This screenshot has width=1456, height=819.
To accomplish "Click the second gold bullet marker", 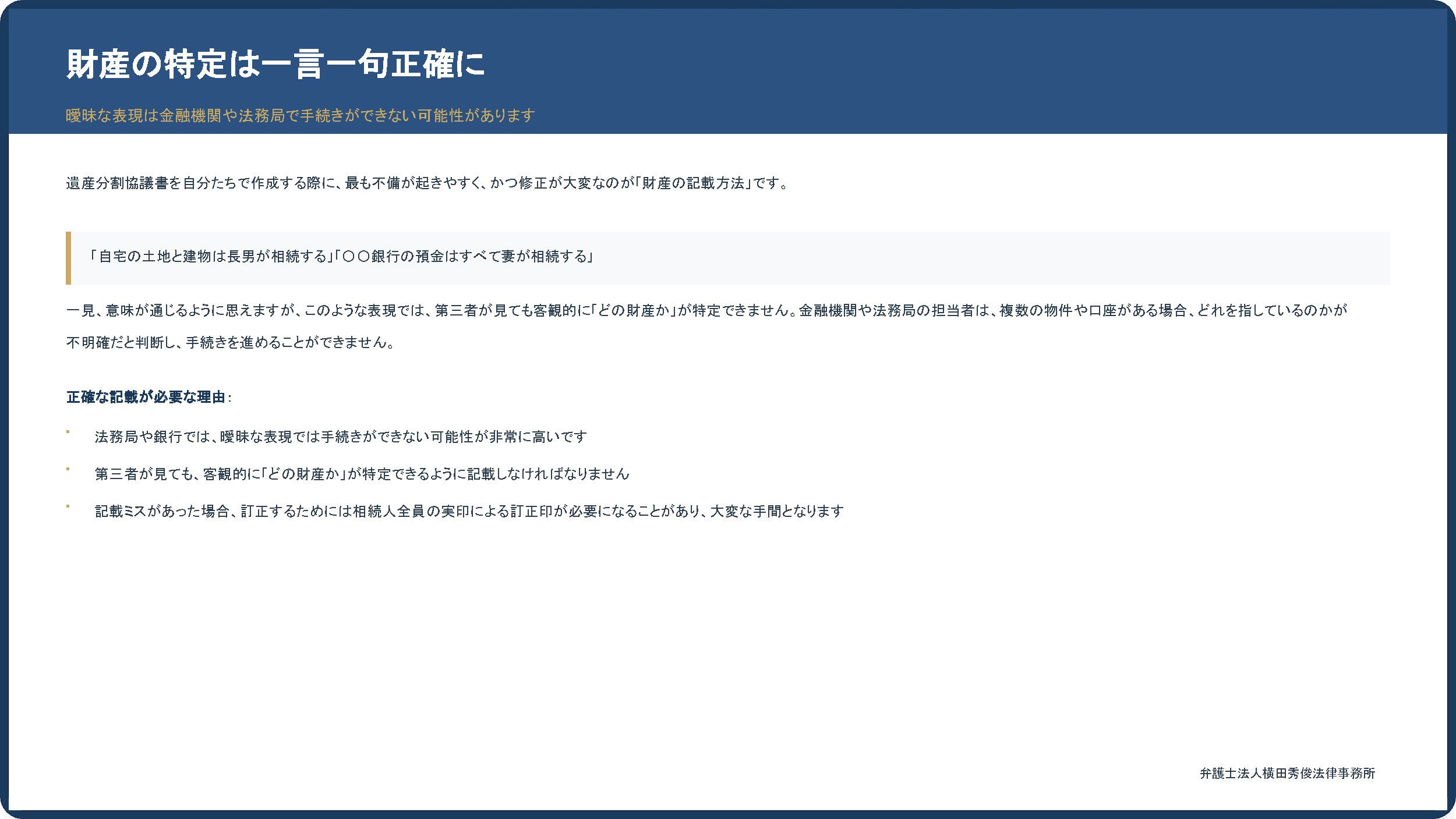I will (68, 469).
